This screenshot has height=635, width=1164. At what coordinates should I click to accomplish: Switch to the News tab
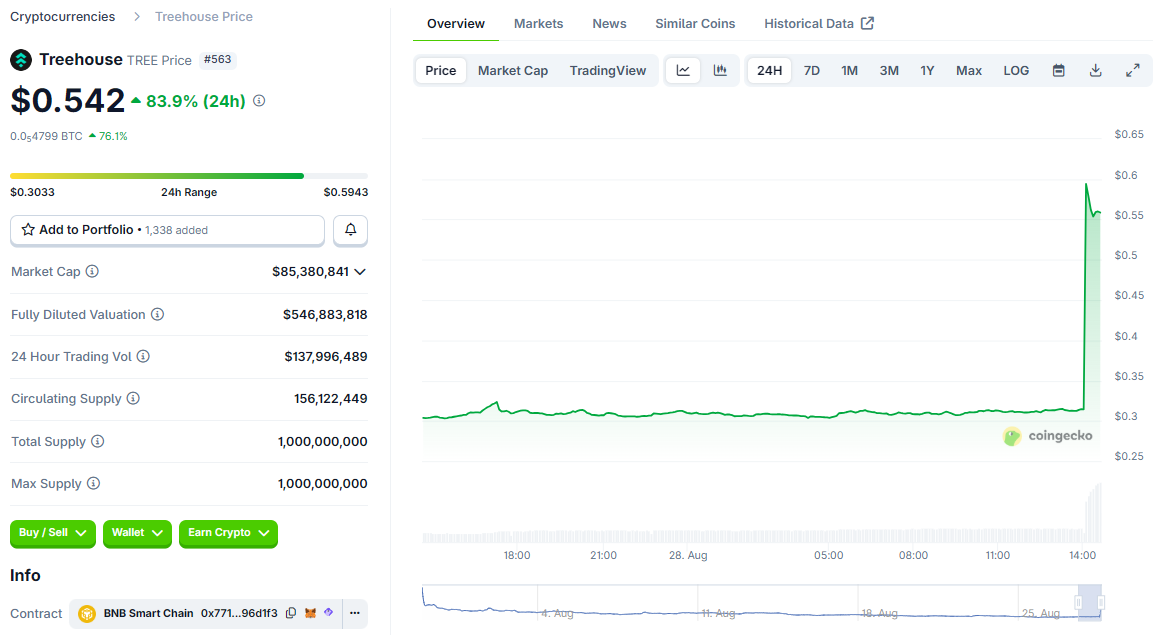pyautogui.click(x=609, y=24)
